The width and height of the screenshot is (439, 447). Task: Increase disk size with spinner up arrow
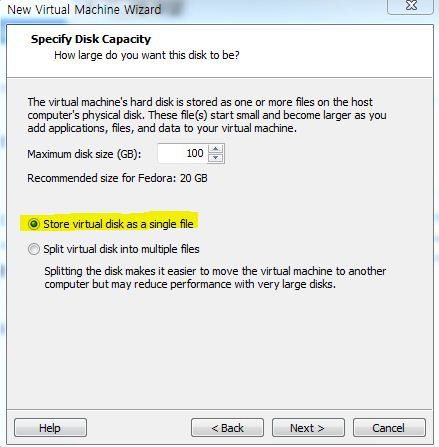tap(215, 149)
